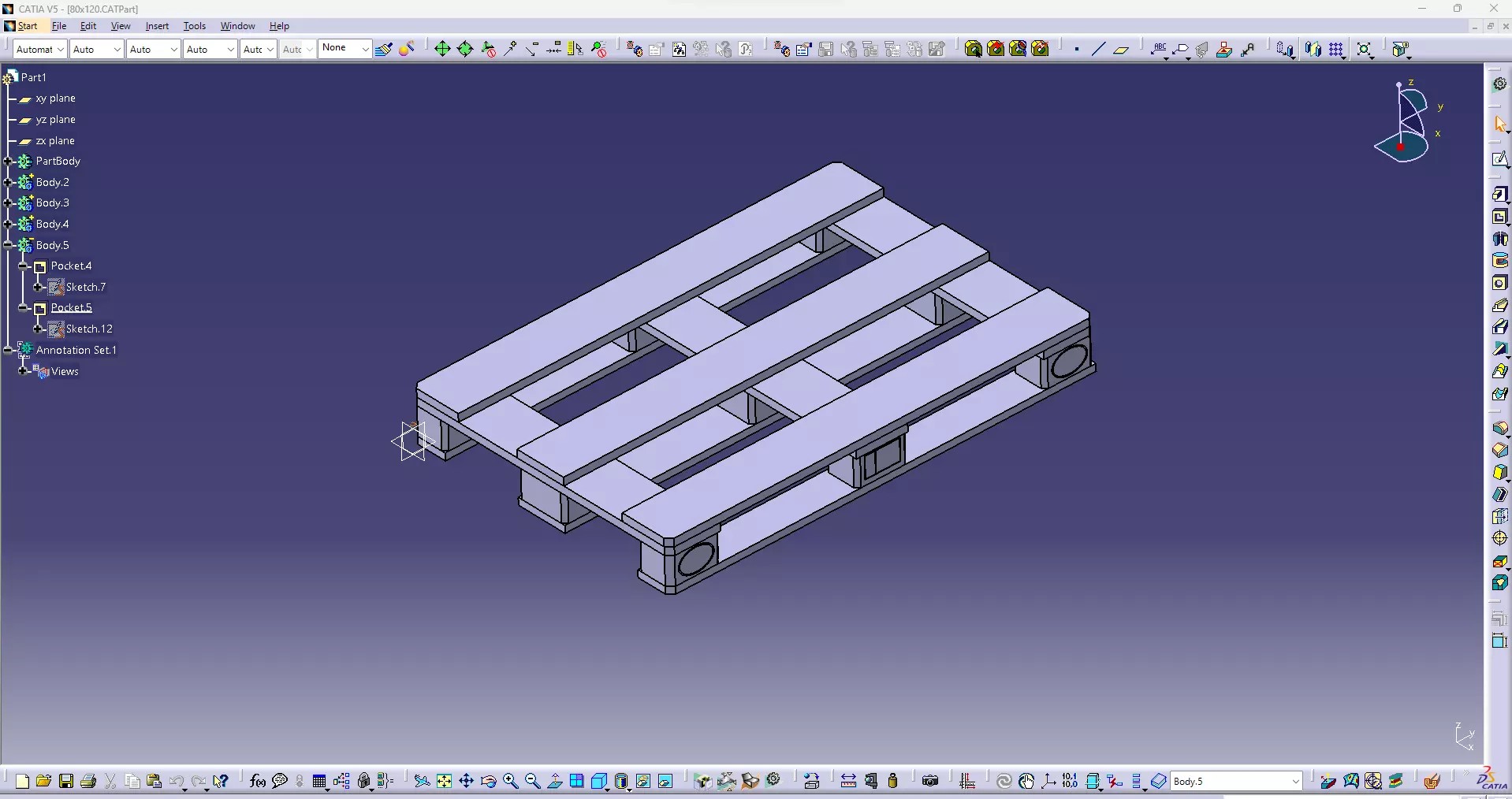Open the Help menu

pos(279,26)
